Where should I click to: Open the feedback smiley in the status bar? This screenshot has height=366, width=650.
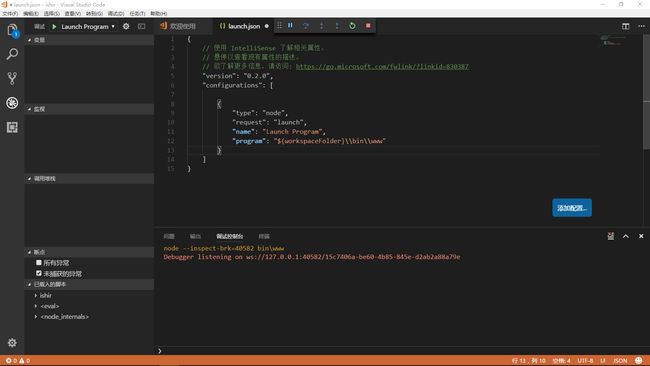pyautogui.click(x=639, y=360)
